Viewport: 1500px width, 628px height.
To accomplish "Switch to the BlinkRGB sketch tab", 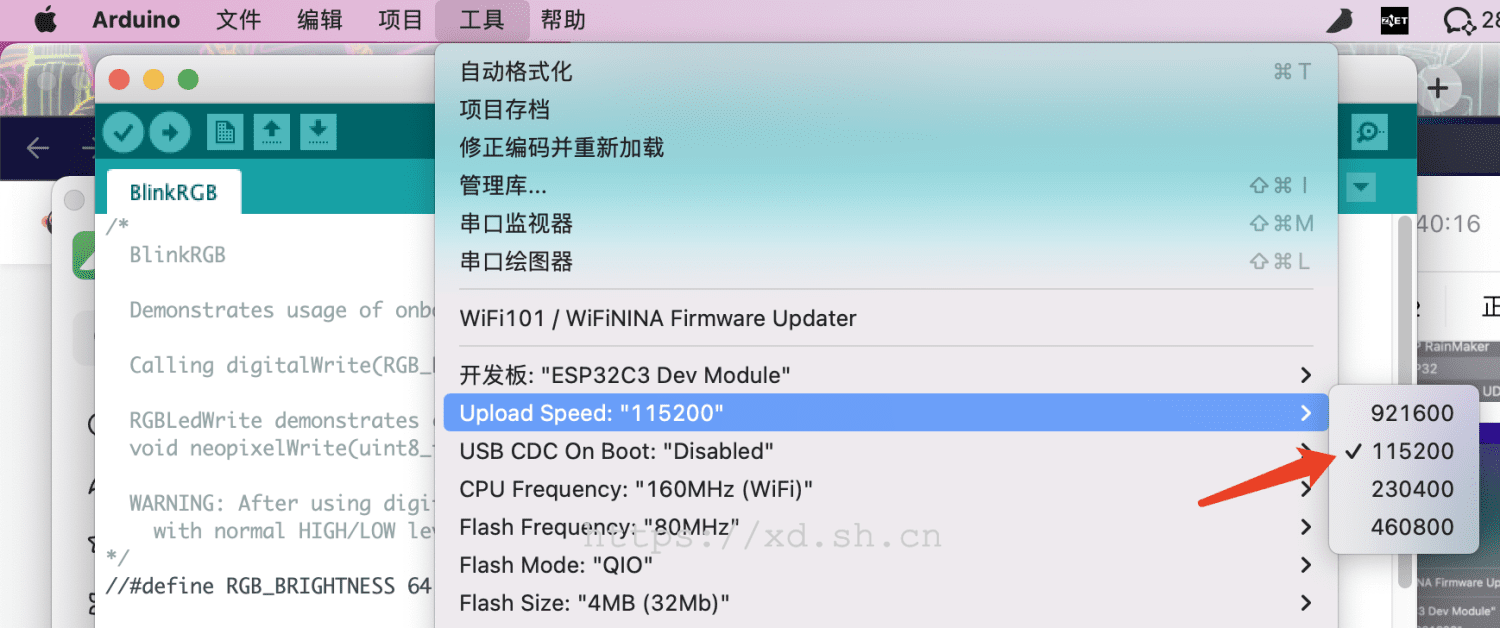I will coord(173,192).
